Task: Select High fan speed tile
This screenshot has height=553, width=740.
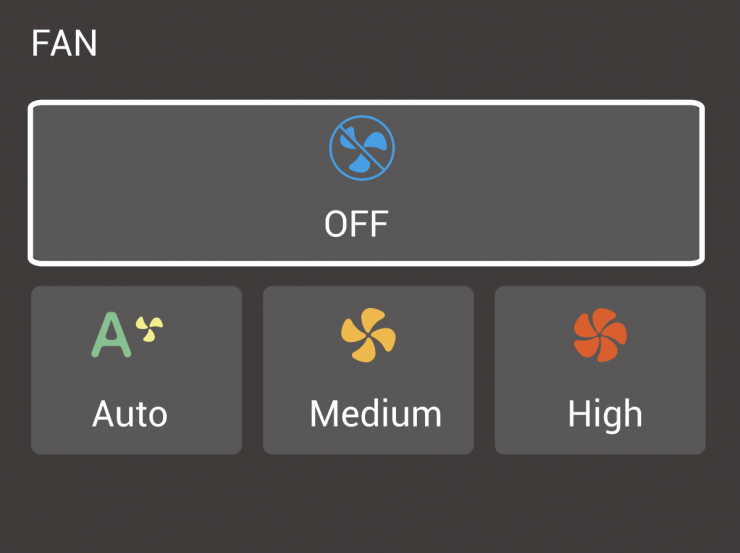Action: click(600, 370)
